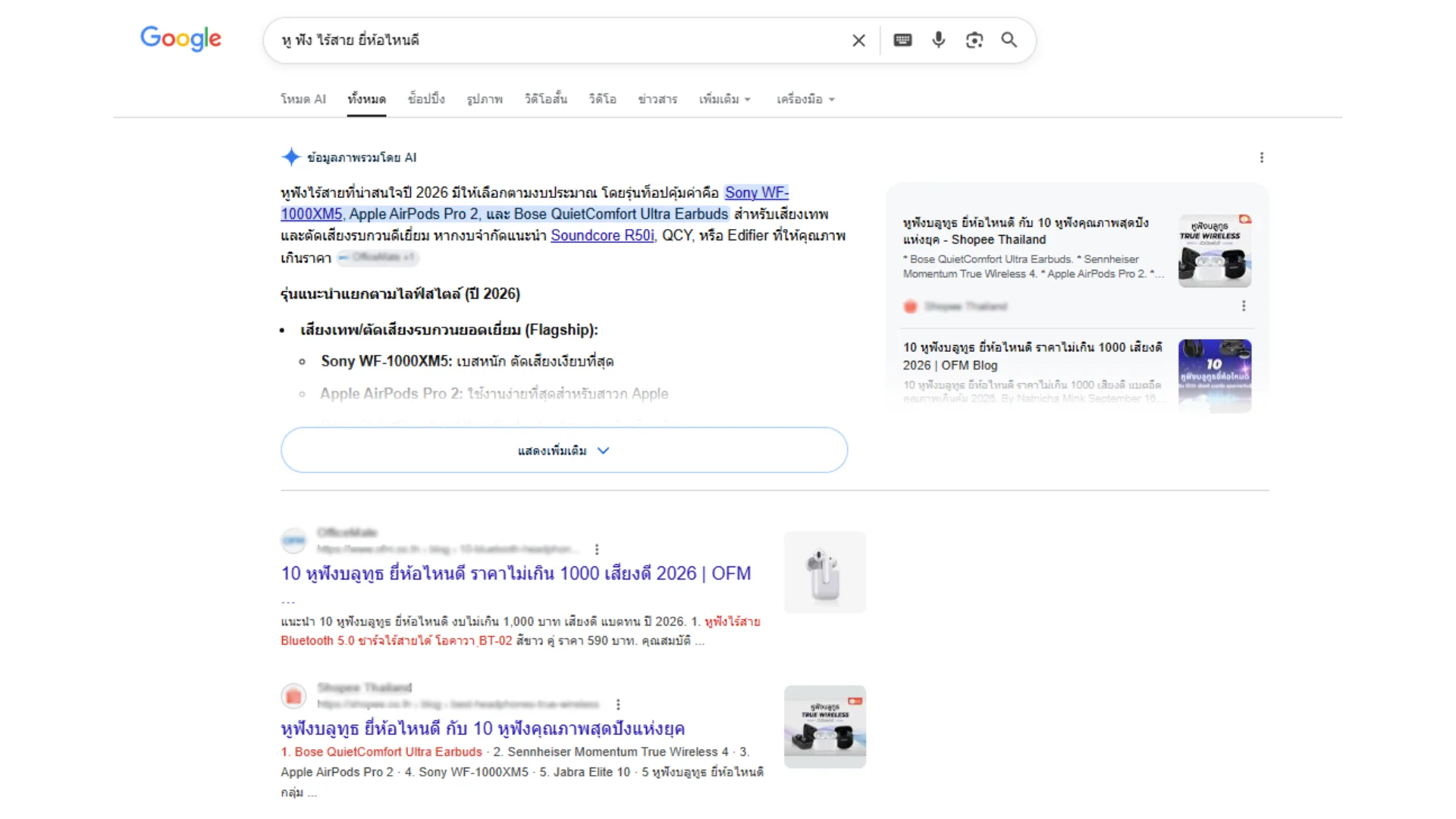
Task: Open three-dot menu for Shopee search result
Action: point(618,704)
